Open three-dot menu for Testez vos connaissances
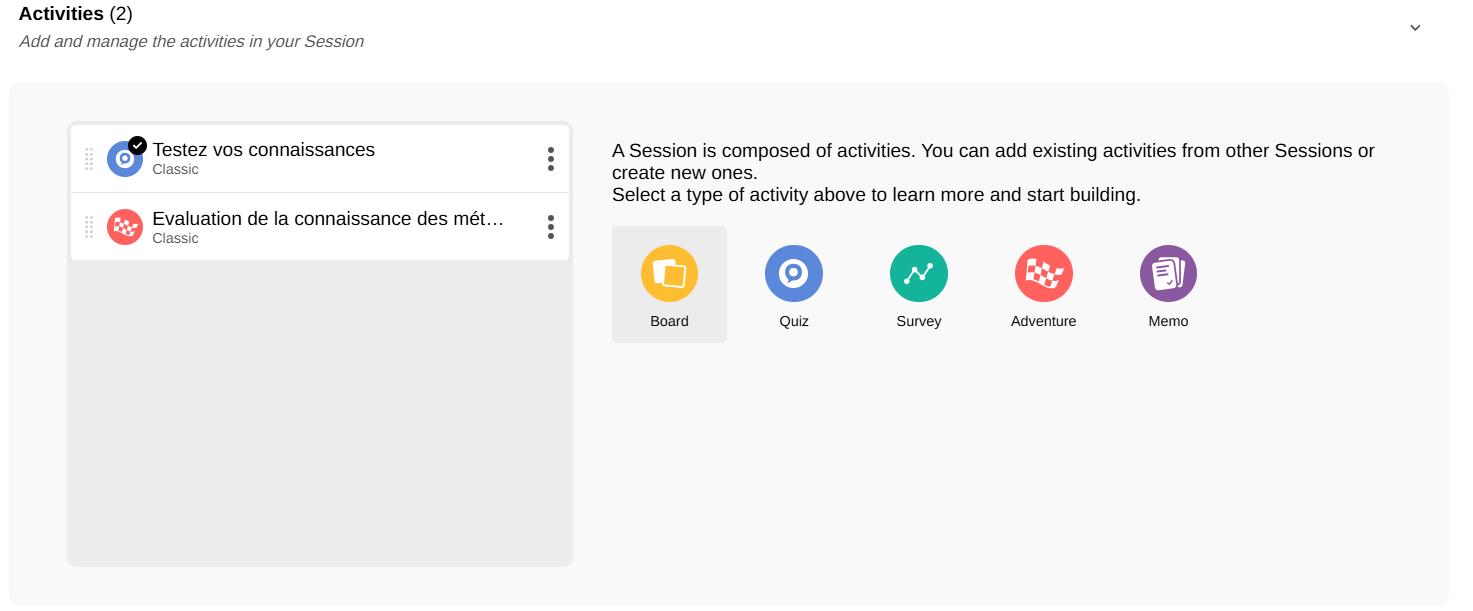The image size is (1473, 611). pos(550,159)
